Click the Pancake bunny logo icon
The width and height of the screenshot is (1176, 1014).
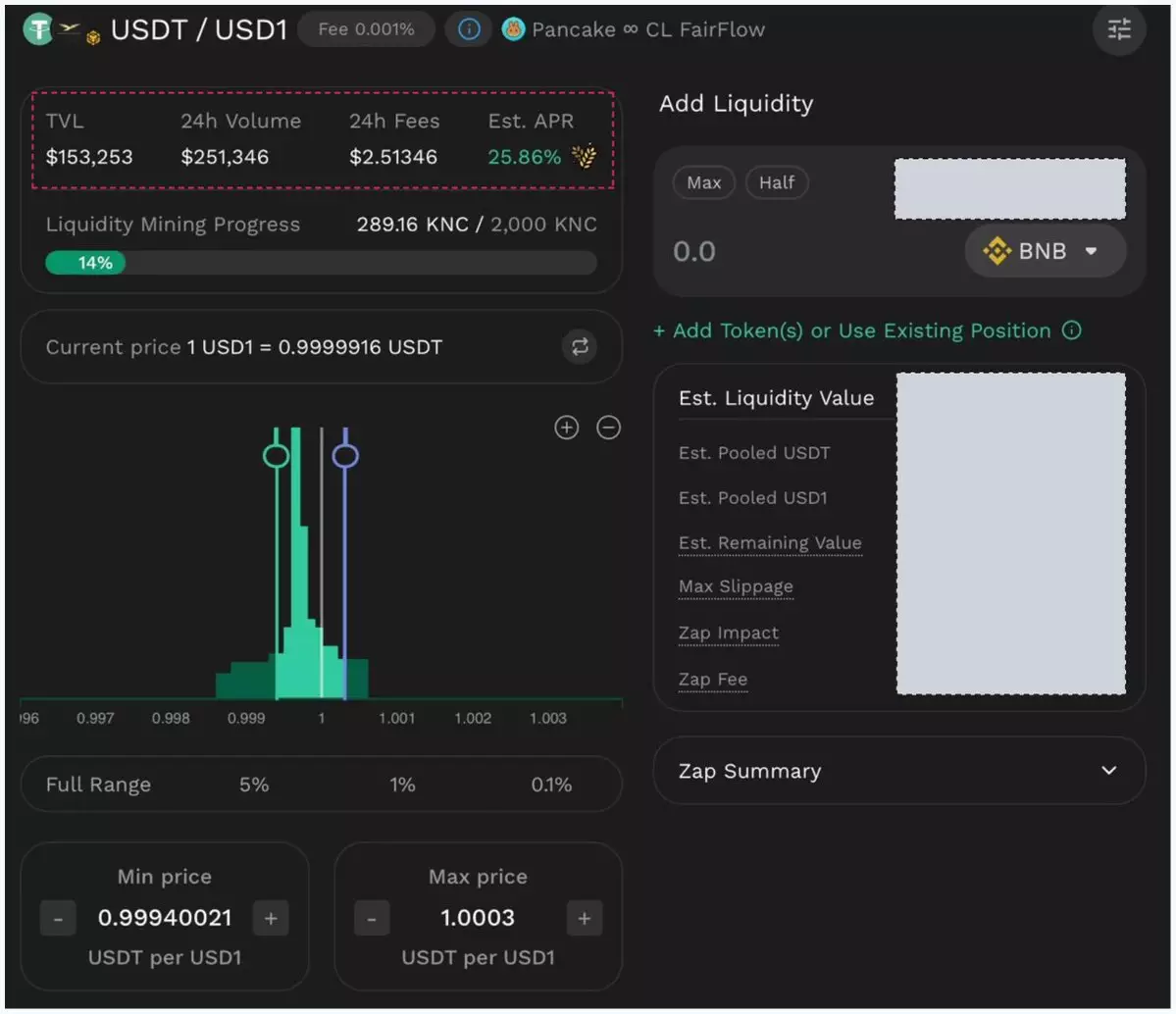point(513,30)
